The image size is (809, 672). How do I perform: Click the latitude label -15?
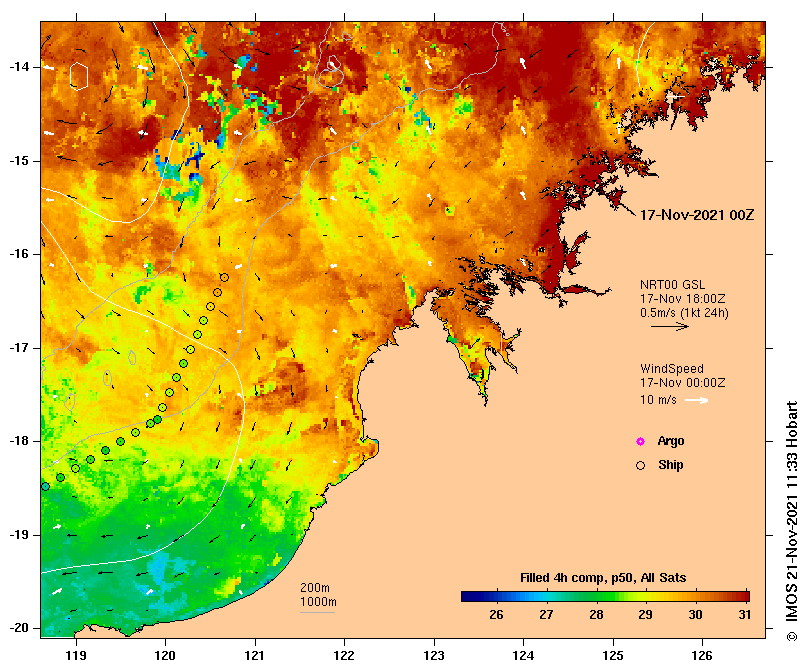click(x=19, y=161)
